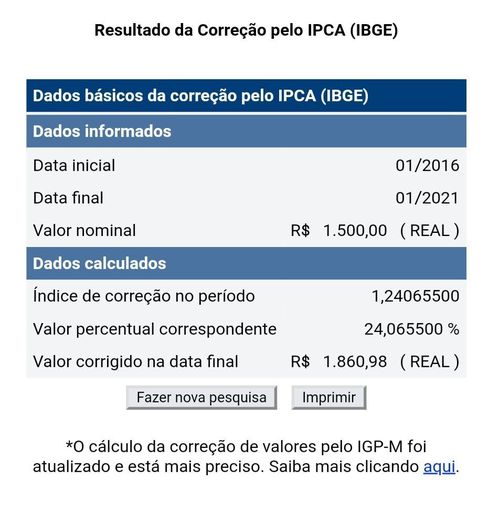Open the 'aqui' link
Image resolution: width=500 pixels, height=515 pixels.
tap(439, 467)
